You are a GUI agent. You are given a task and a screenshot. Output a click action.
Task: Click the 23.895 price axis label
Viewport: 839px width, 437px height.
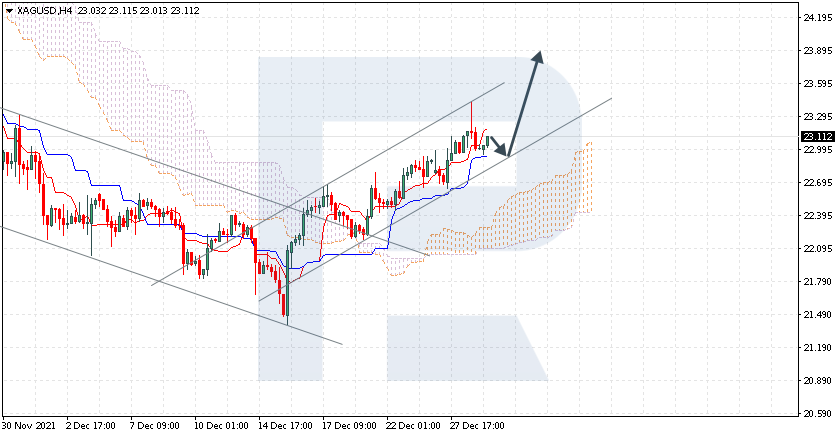818,51
